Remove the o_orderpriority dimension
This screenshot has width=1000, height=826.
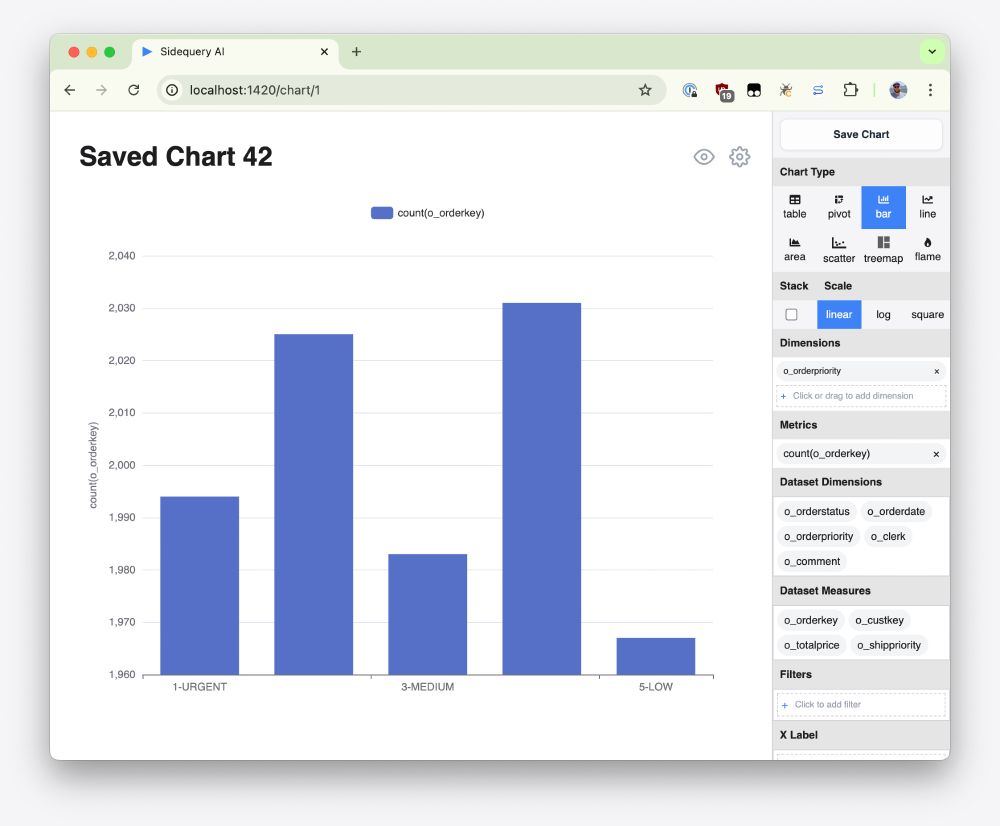click(x=936, y=371)
